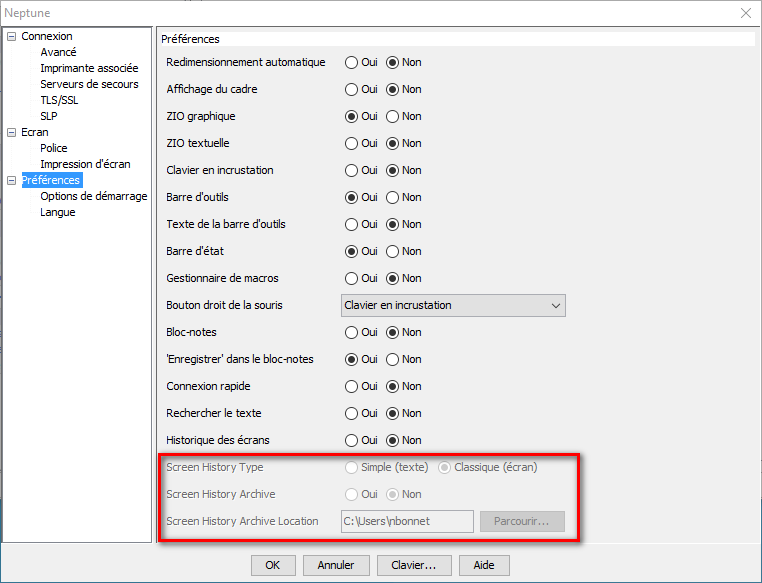Open Bouton droit de la souris dropdown

click(453, 306)
